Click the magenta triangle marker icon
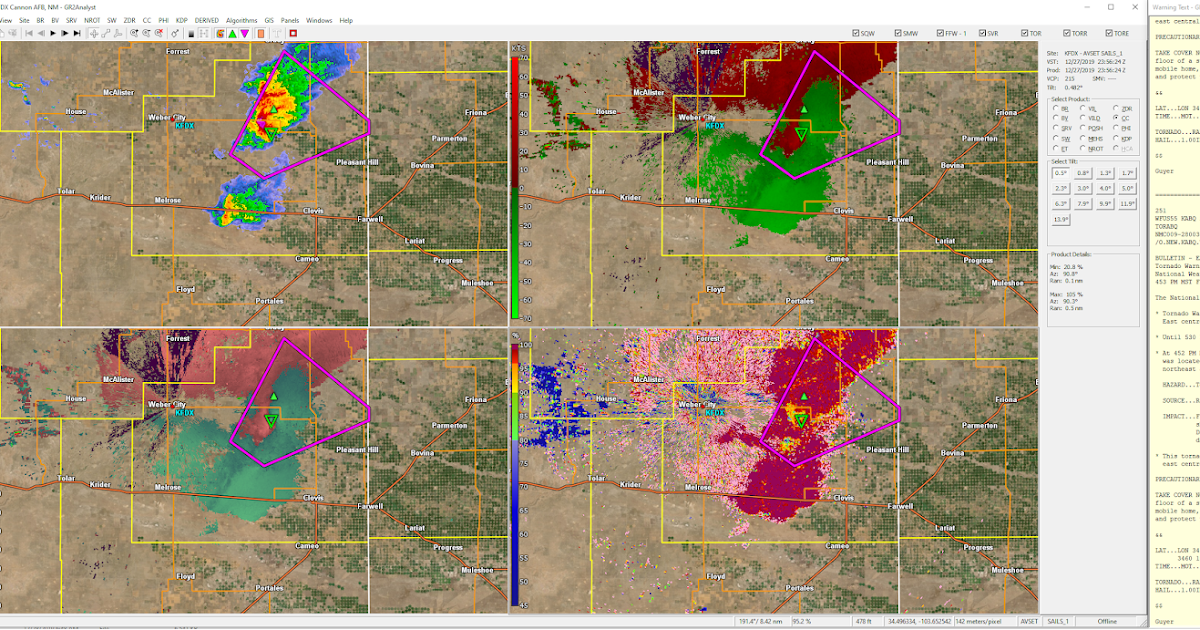 [244, 33]
